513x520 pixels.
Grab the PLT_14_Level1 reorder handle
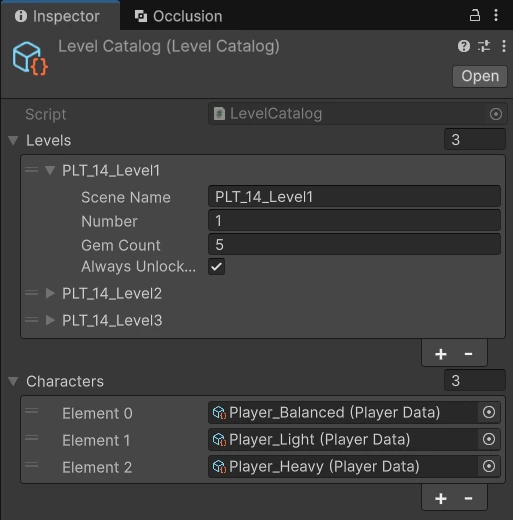[32, 170]
